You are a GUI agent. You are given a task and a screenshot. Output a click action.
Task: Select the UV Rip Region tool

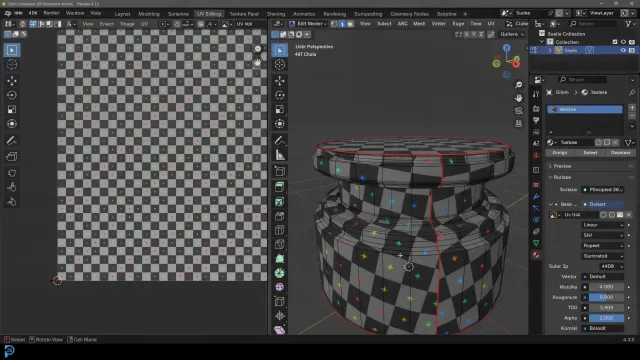pos(12,156)
